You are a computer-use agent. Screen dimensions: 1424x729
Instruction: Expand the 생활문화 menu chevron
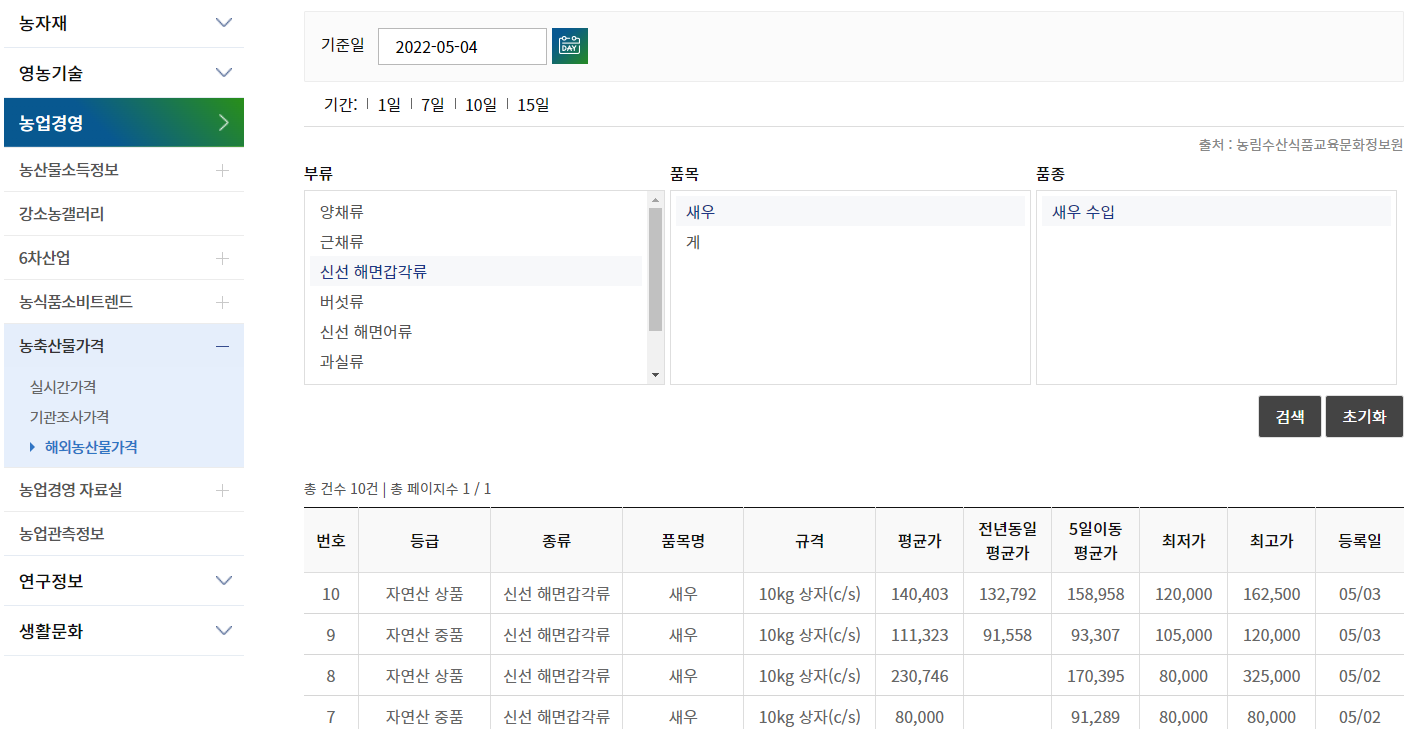click(225, 631)
